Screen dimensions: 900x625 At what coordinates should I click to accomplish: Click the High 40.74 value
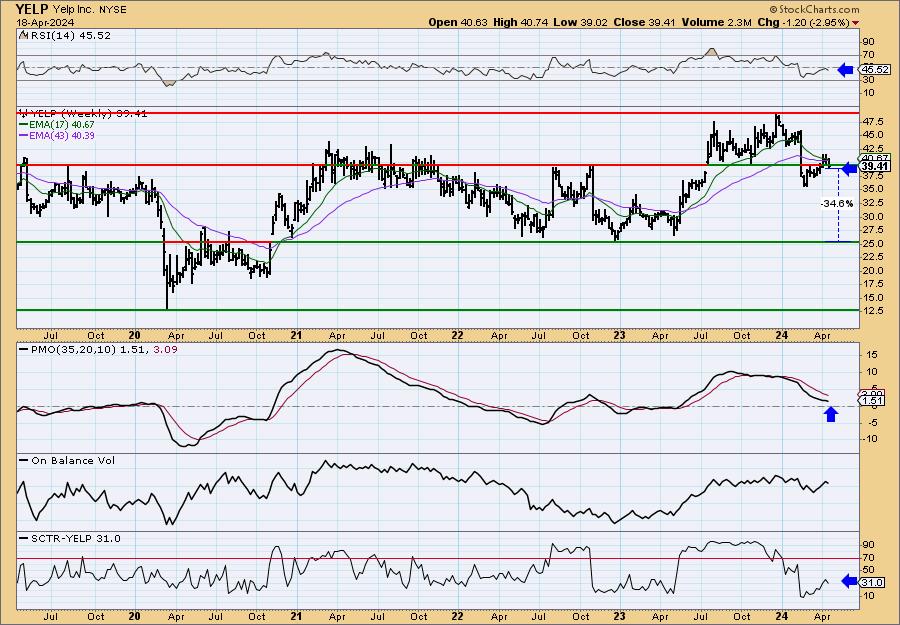[520, 22]
